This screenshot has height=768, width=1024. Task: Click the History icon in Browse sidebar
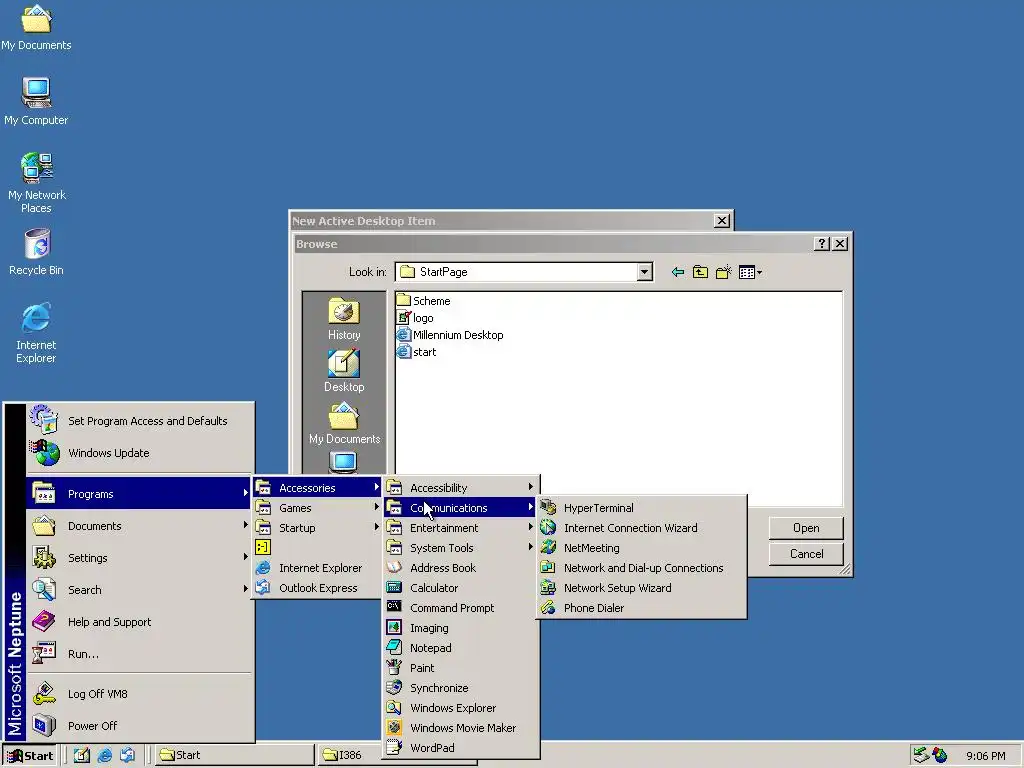pos(344,319)
